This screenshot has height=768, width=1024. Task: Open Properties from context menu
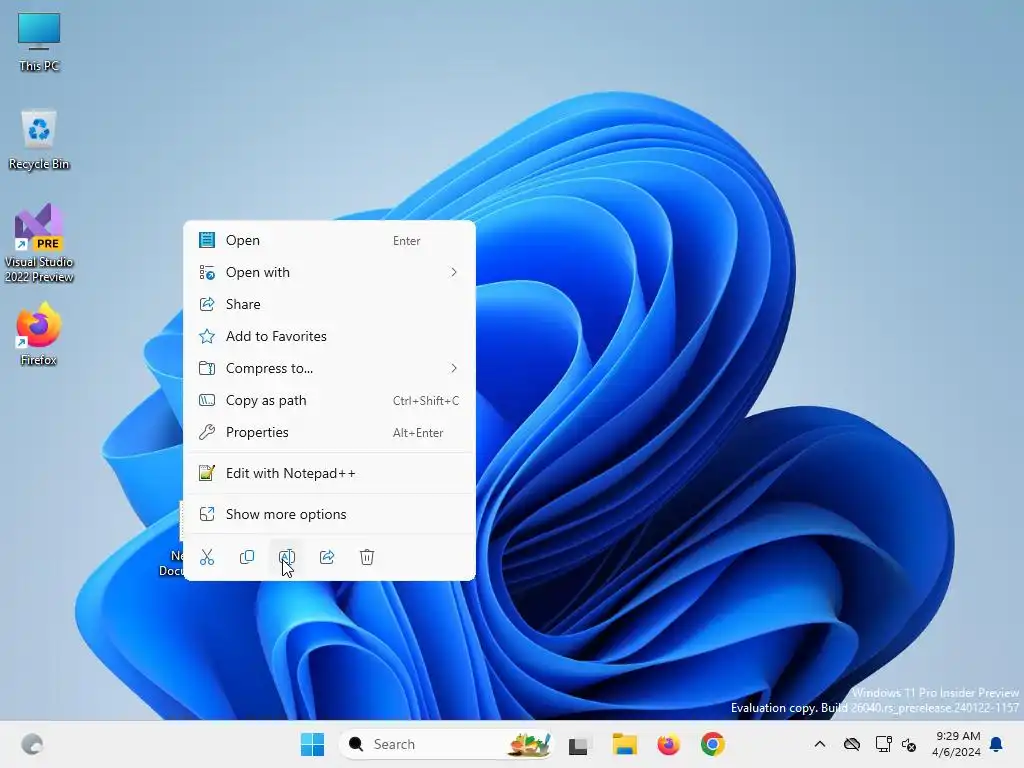[329, 432]
